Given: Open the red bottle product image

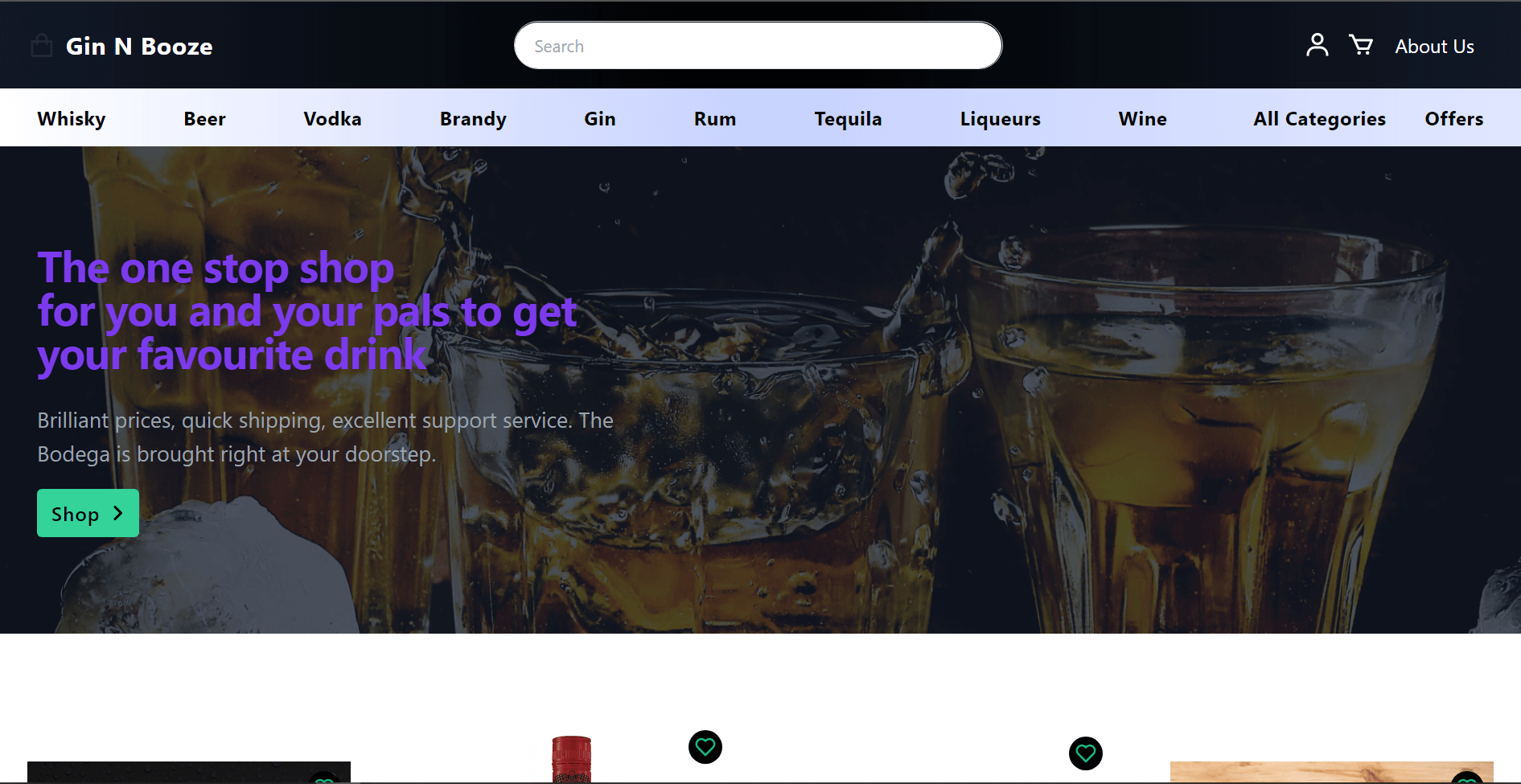Looking at the screenshot, I should coord(571,760).
